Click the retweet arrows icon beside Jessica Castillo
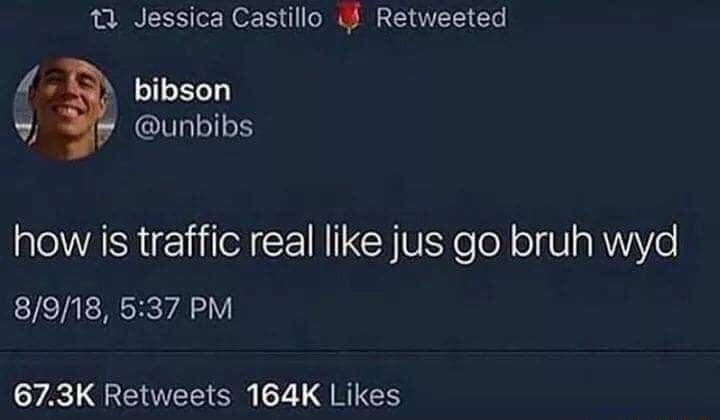Image resolution: width=720 pixels, height=420 pixels. [103, 19]
